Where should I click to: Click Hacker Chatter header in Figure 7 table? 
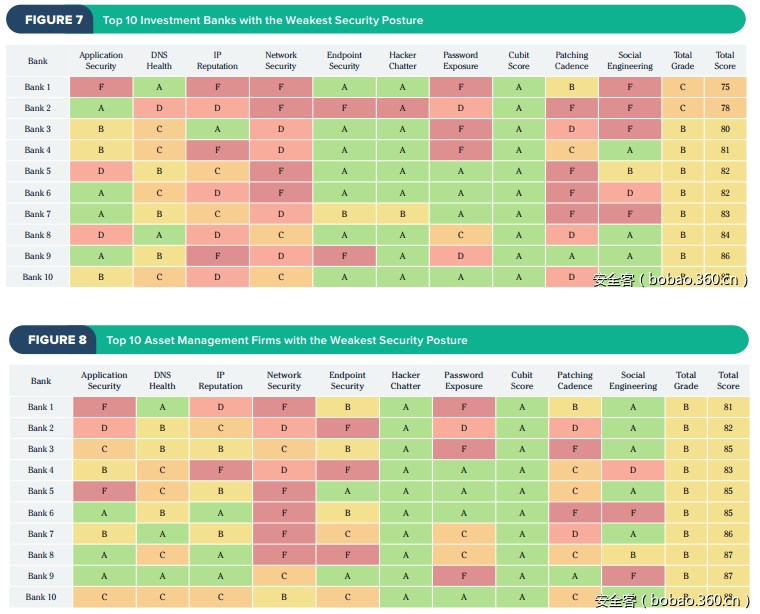(403, 61)
